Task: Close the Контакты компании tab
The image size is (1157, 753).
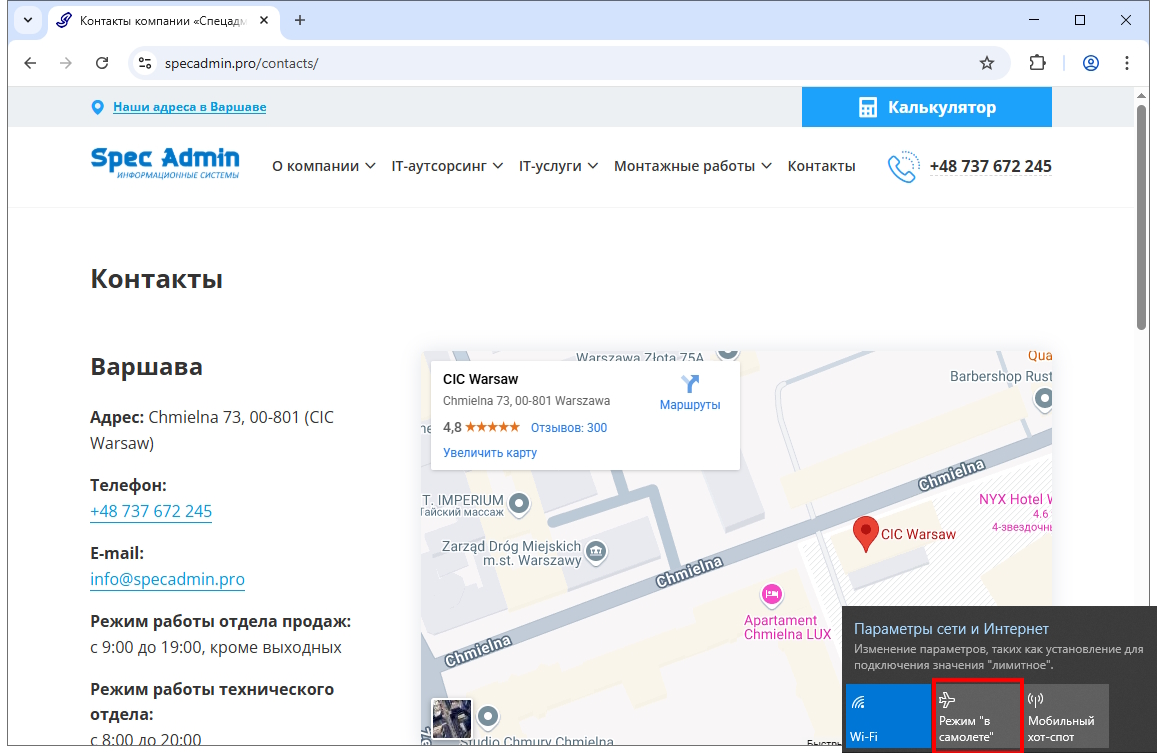Action: click(x=264, y=21)
